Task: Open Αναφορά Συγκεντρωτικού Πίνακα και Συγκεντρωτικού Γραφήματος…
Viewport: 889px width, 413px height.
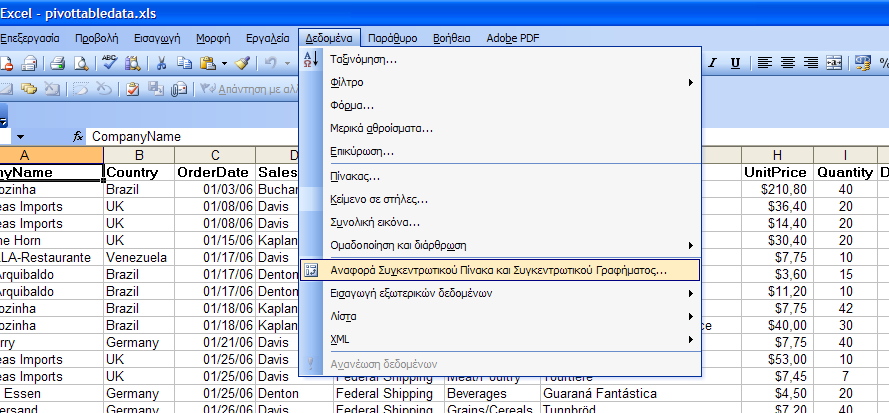Action: [500, 270]
